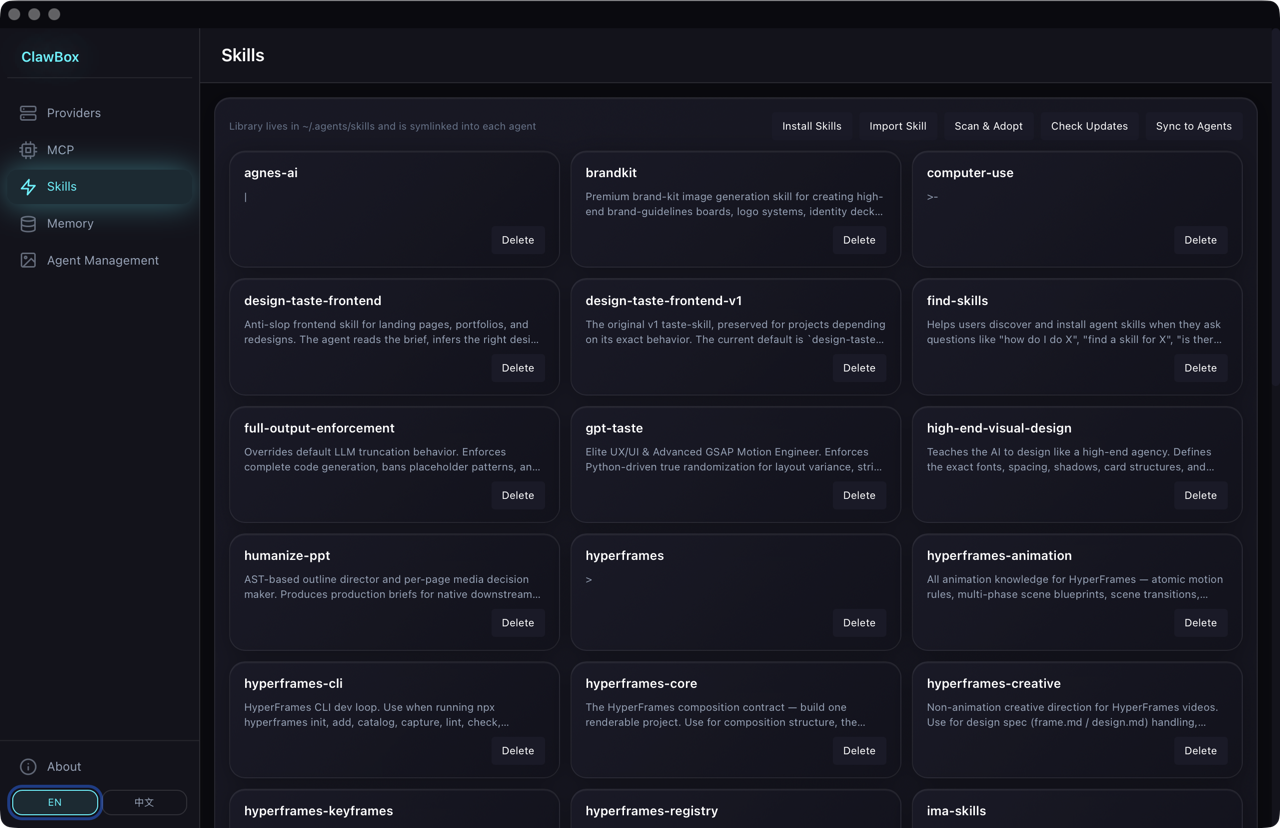Click the Agent Management icon
The image size is (1280, 828).
28,261
